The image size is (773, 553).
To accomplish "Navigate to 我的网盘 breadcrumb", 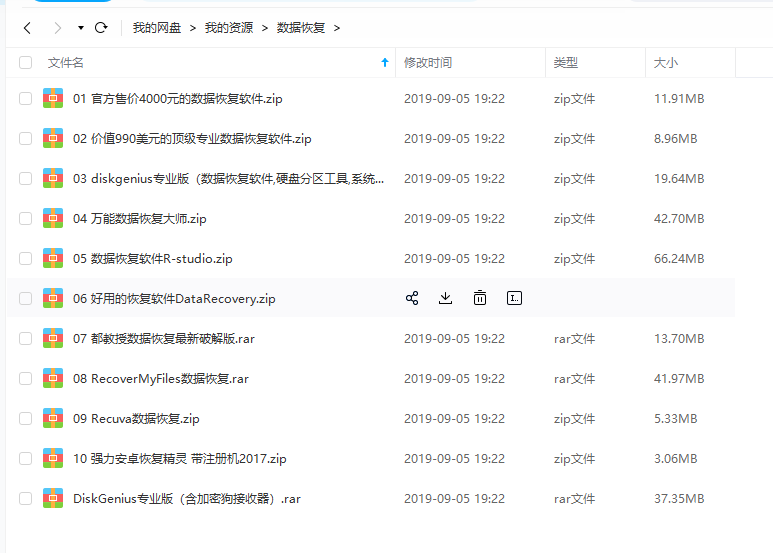I will pyautogui.click(x=157, y=28).
